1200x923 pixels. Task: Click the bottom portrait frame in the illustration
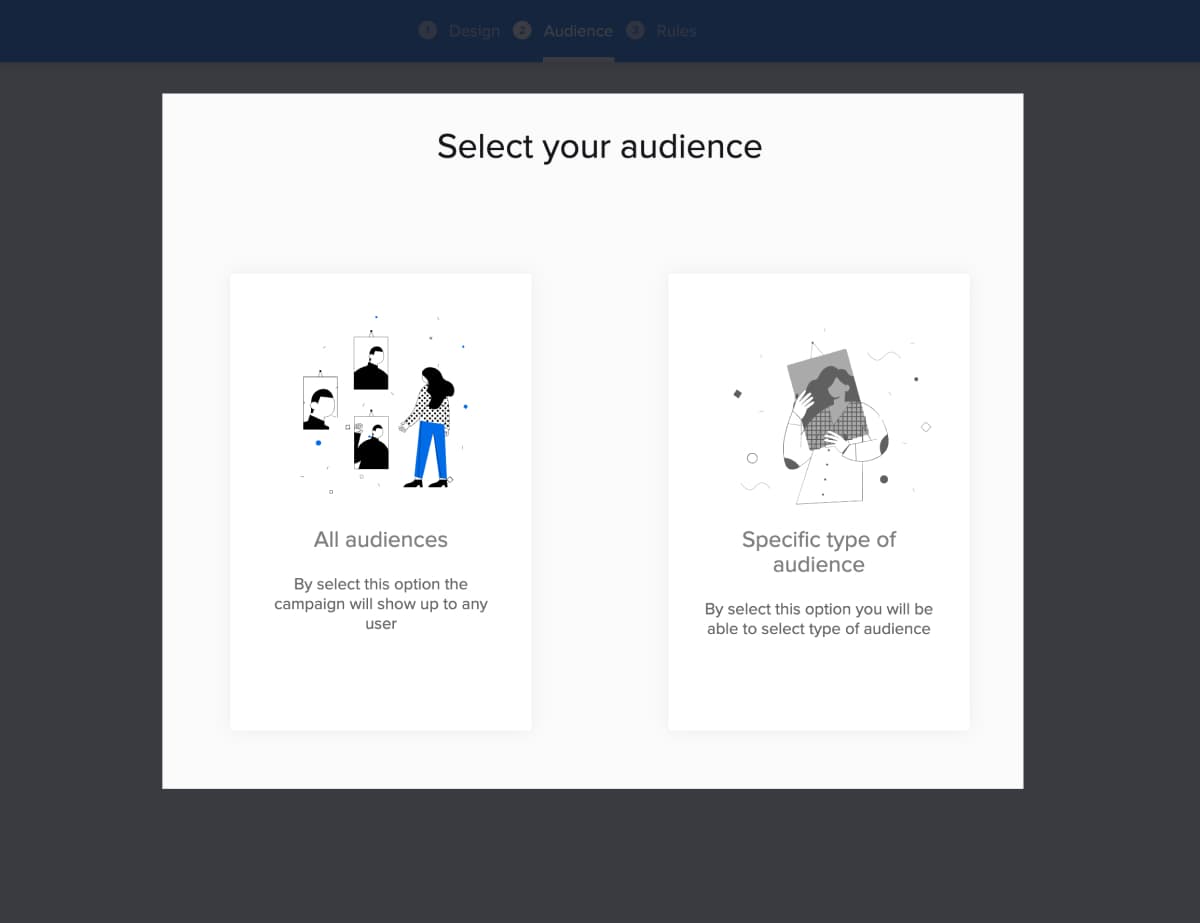(371, 443)
